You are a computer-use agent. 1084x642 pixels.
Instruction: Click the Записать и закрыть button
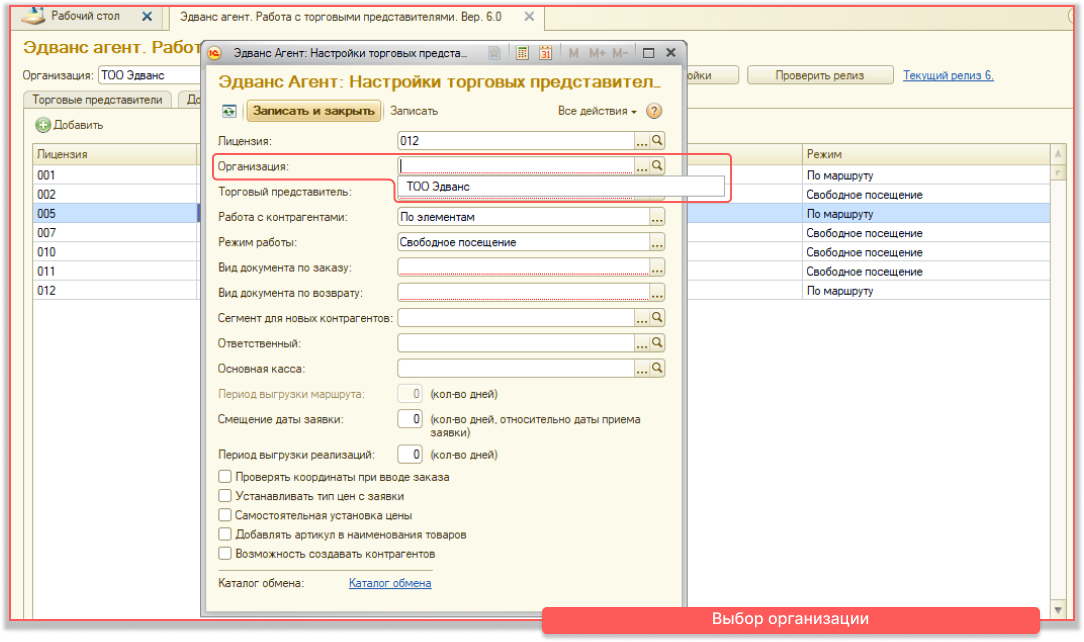click(314, 111)
